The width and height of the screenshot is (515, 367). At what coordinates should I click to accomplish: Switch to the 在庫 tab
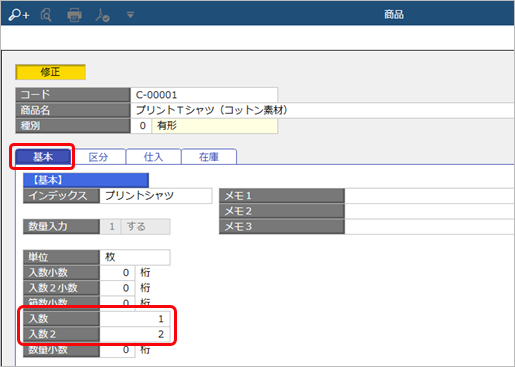(209, 157)
